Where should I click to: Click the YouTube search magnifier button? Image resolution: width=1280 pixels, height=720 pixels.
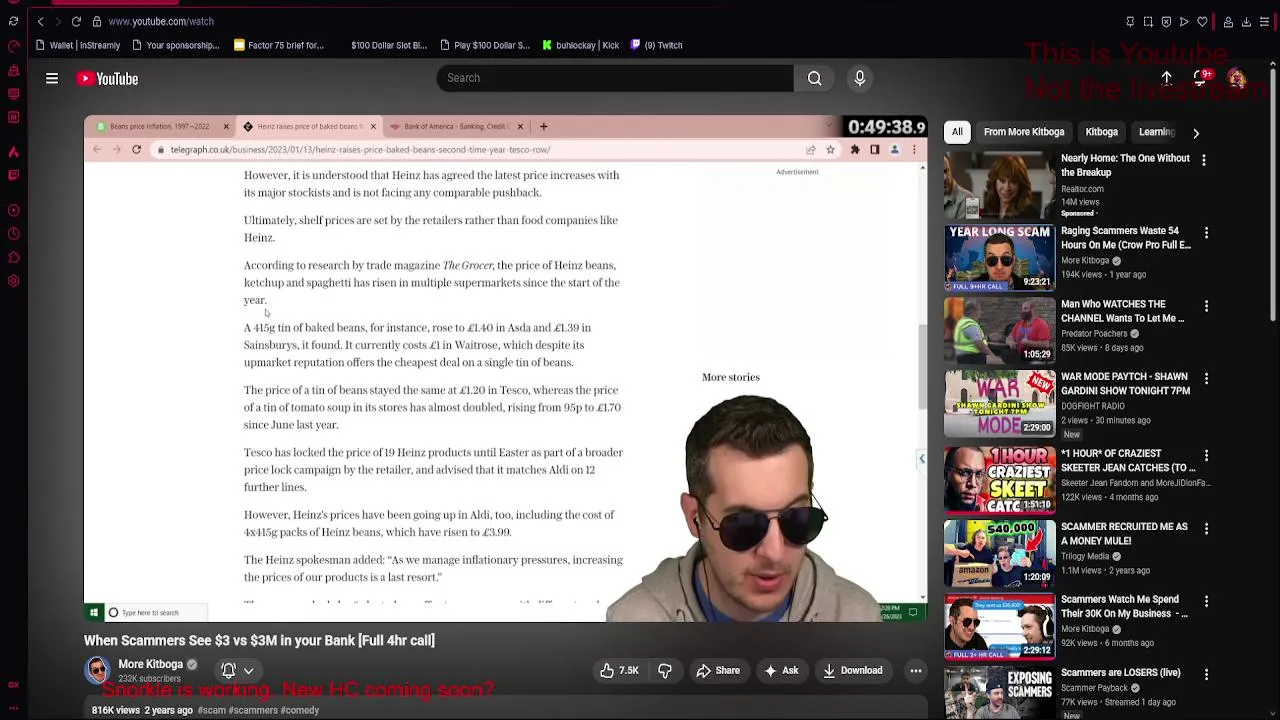click(815, 78)
